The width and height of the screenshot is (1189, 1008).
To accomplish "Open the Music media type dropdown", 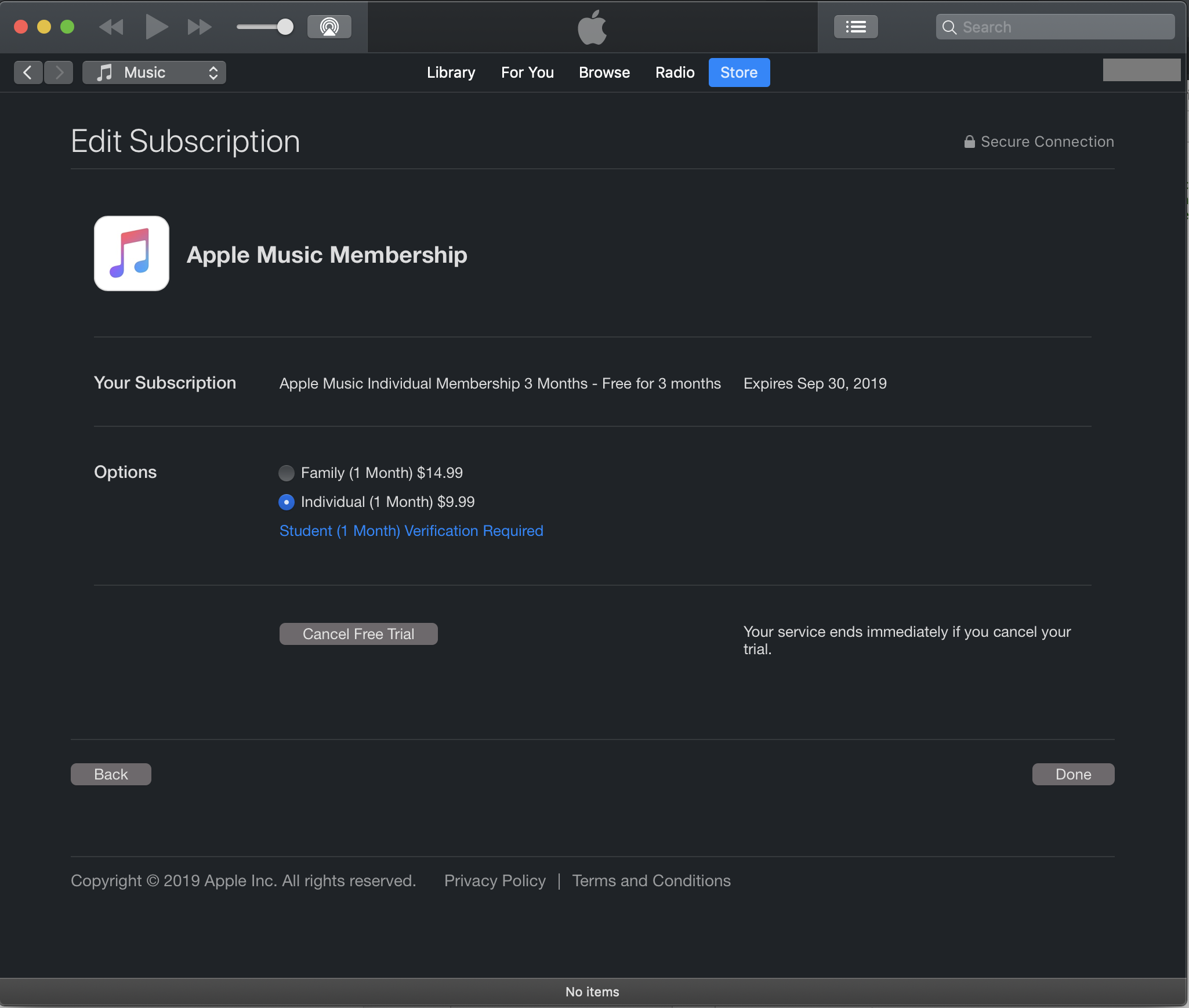I will [x=154, y=72].
